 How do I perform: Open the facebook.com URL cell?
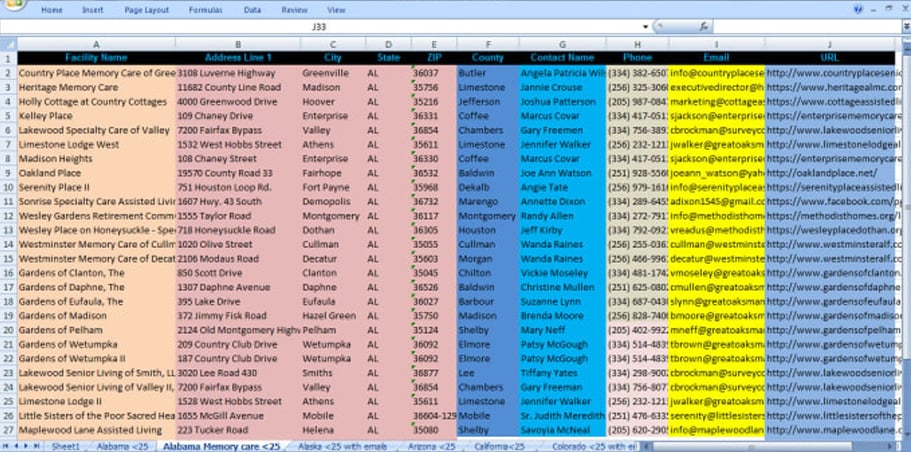[830, 202]
